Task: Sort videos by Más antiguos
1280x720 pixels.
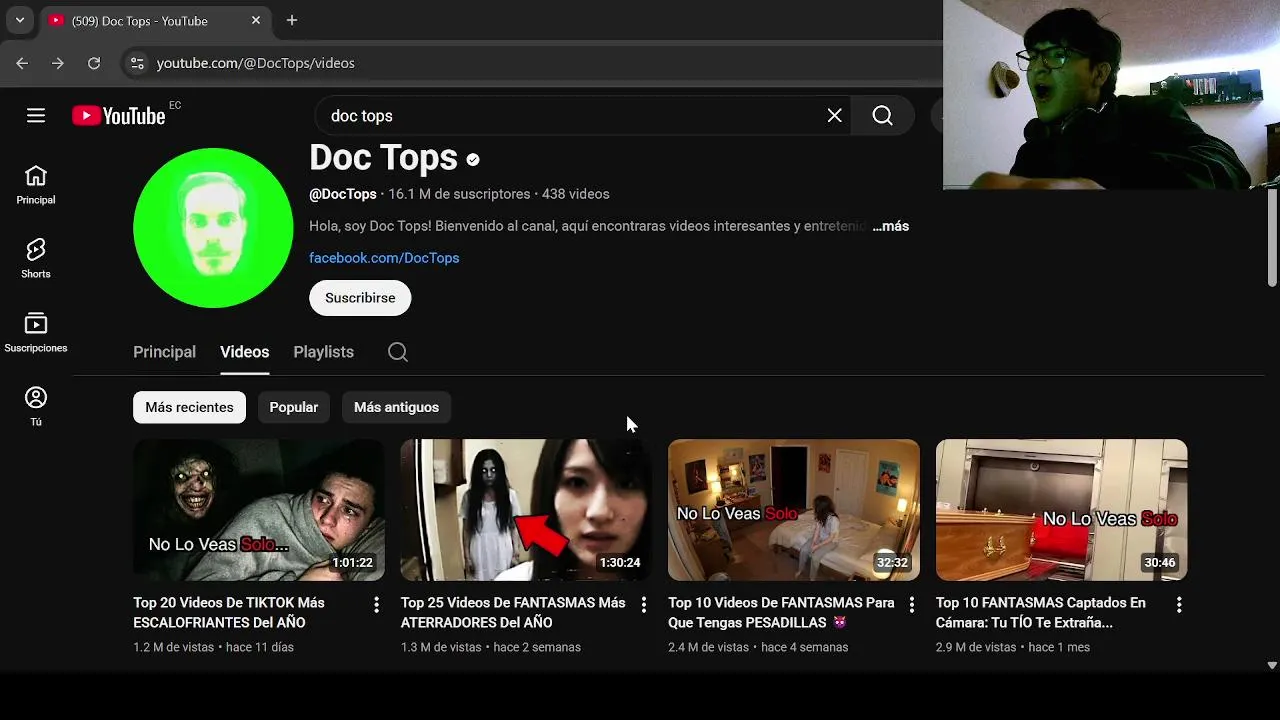Action: [396, 407]
